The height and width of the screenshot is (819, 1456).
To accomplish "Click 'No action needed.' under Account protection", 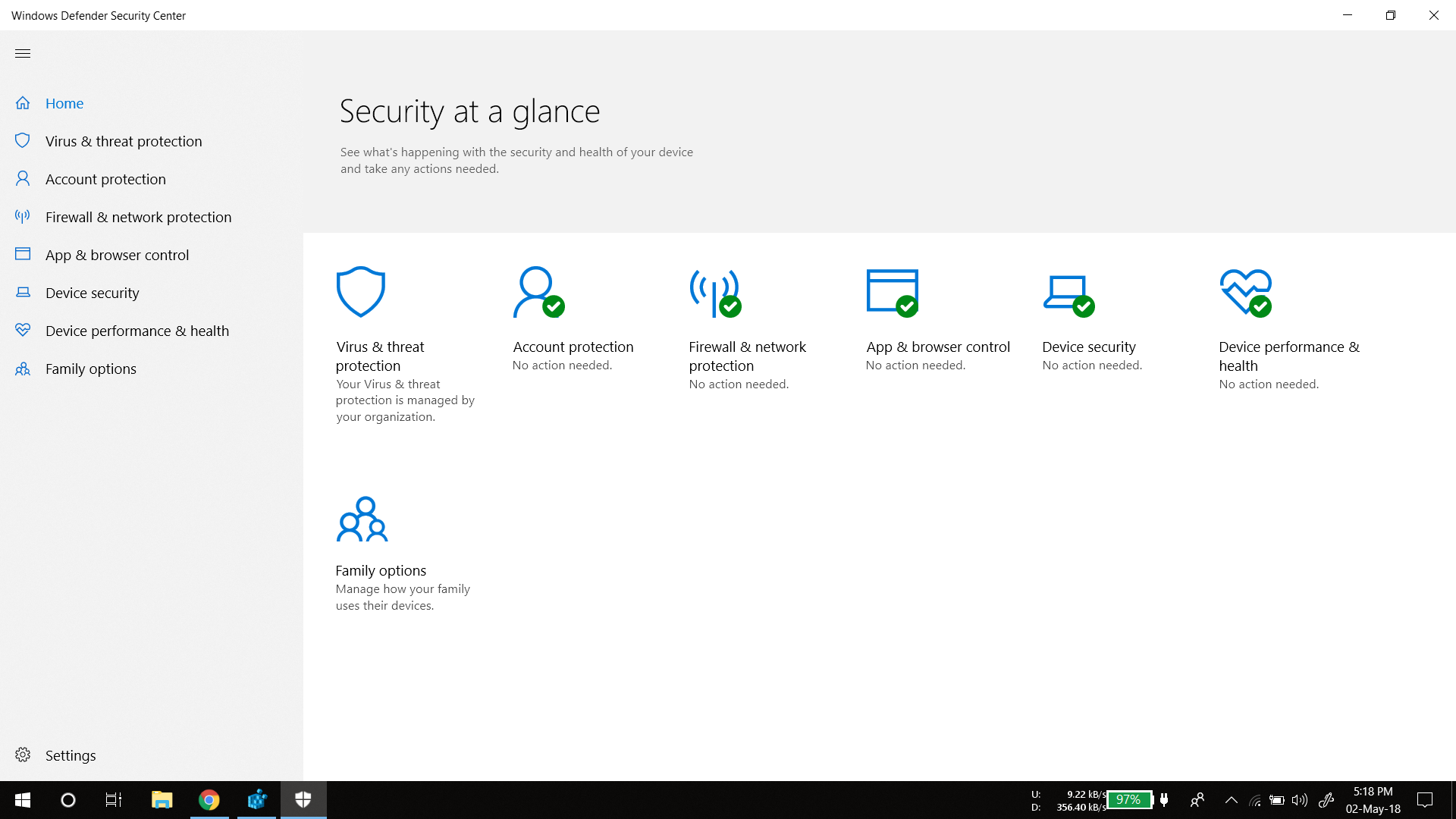I will click(x=562, y=366).
